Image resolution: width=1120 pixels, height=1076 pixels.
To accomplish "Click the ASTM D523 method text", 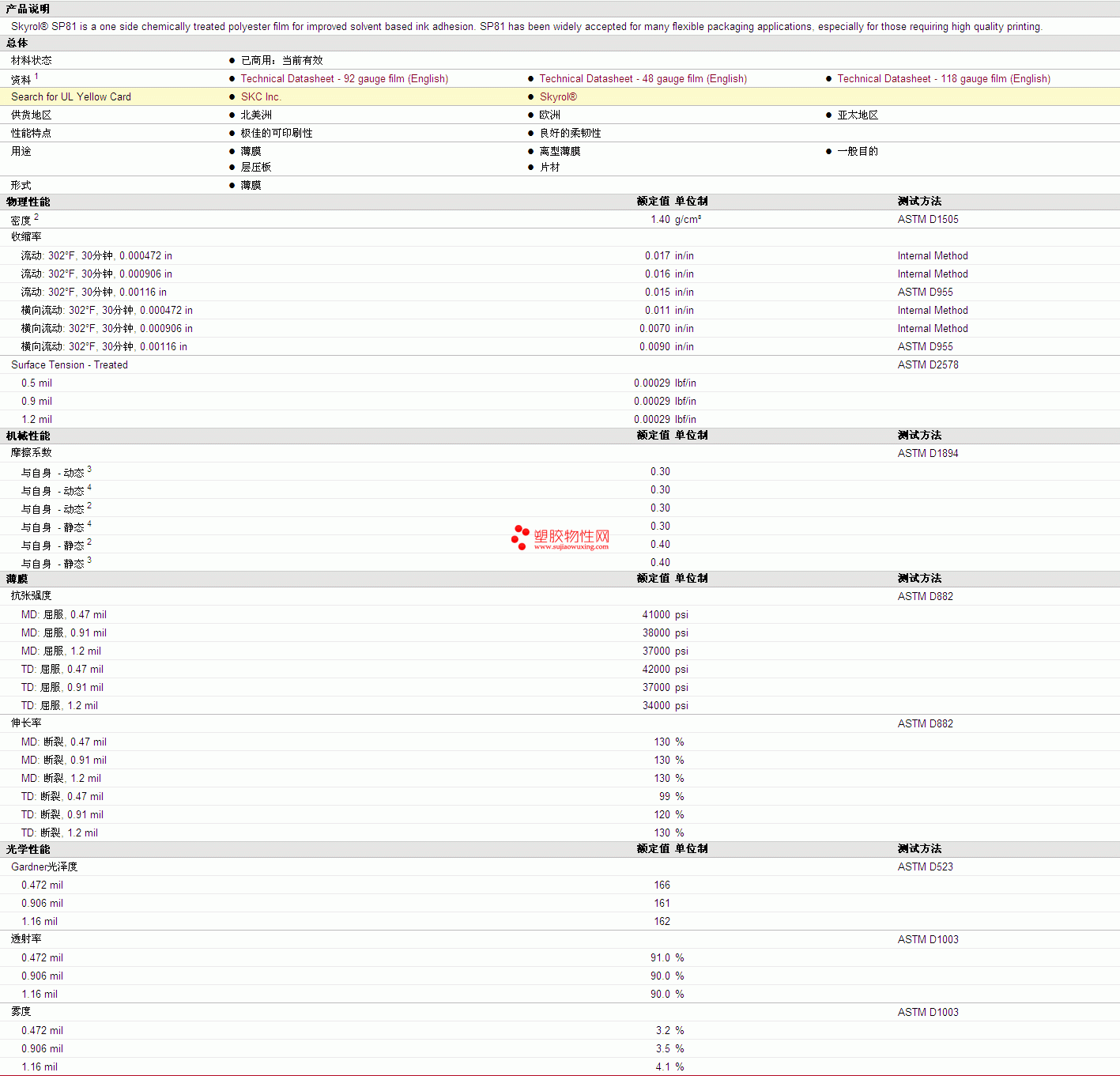I will [925, 866].
